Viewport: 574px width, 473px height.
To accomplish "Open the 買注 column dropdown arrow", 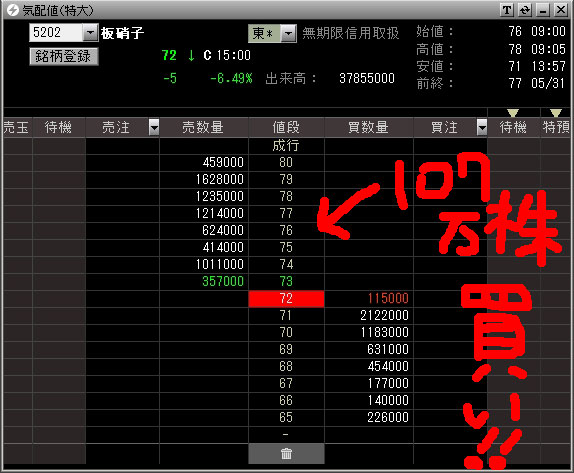I will coord(482,127).
